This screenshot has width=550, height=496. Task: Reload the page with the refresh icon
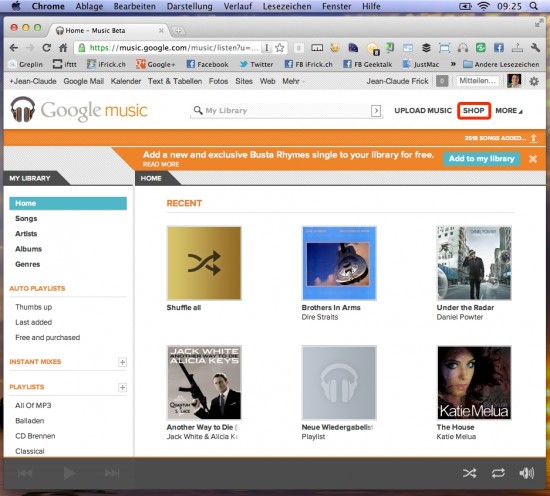point(46,48)
